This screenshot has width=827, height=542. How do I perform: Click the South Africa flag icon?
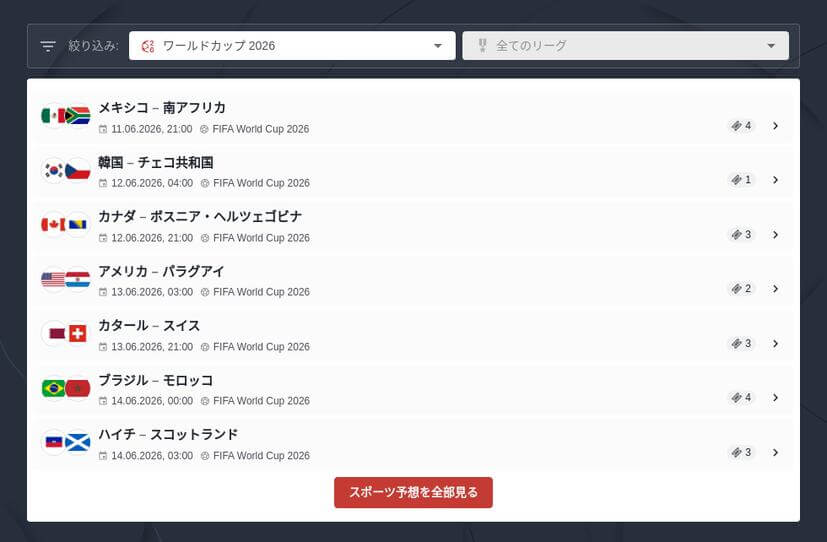[x=78, y=115]
